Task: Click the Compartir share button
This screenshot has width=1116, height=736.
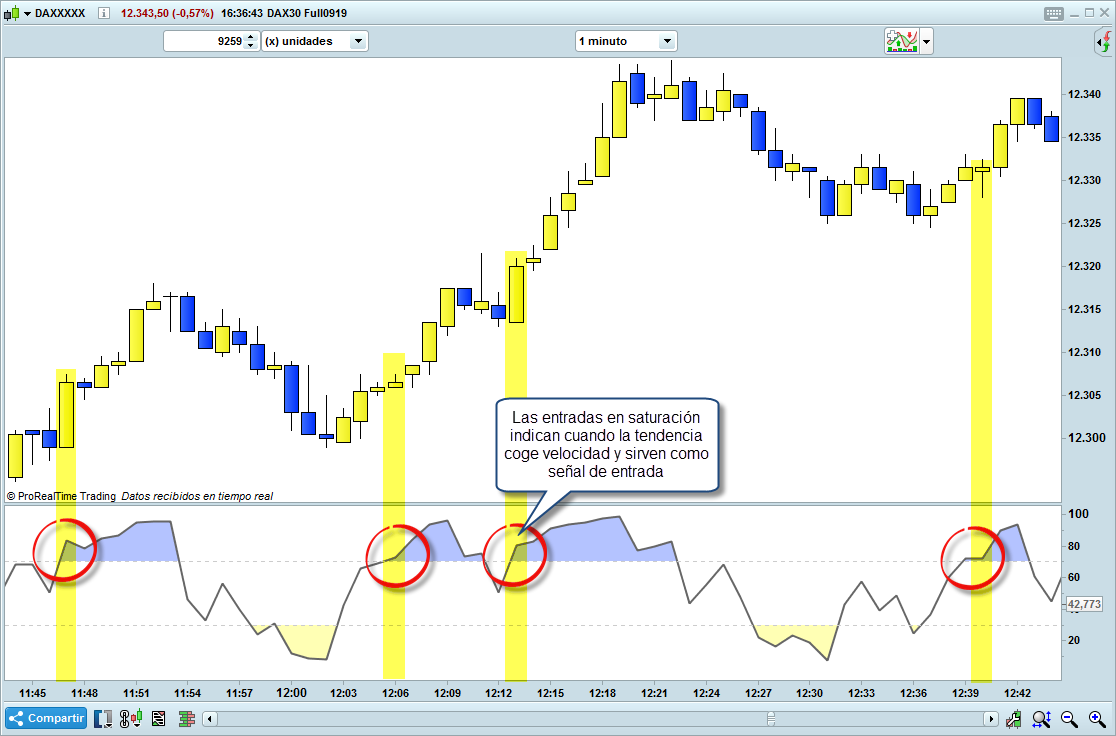Action: [46, 718]
